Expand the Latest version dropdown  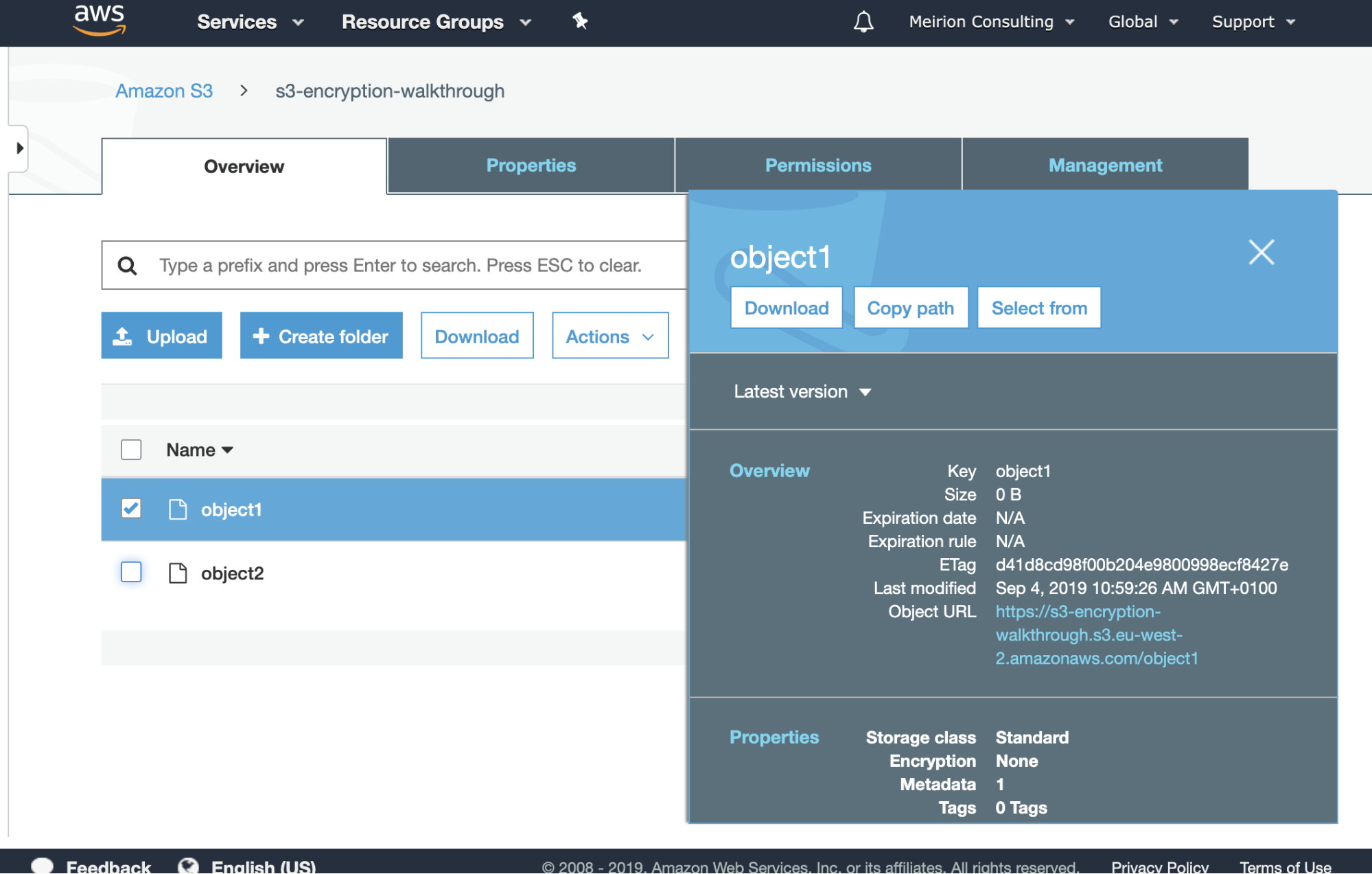tap(802, 392)
